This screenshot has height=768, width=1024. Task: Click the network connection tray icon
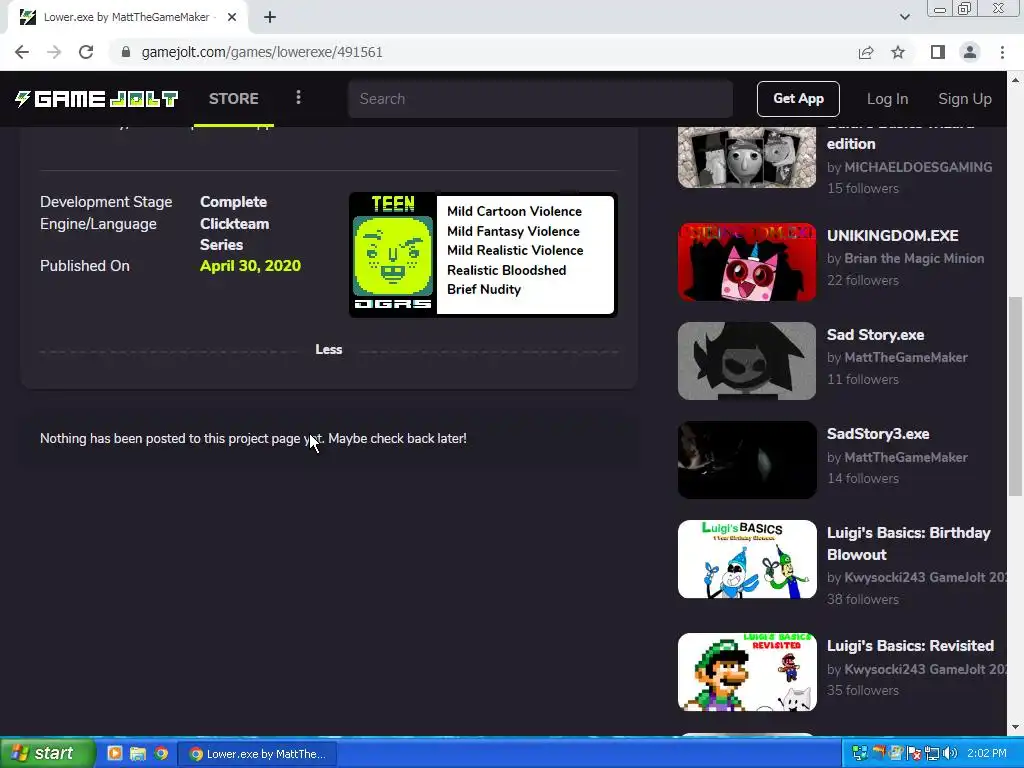click(932, 754)
